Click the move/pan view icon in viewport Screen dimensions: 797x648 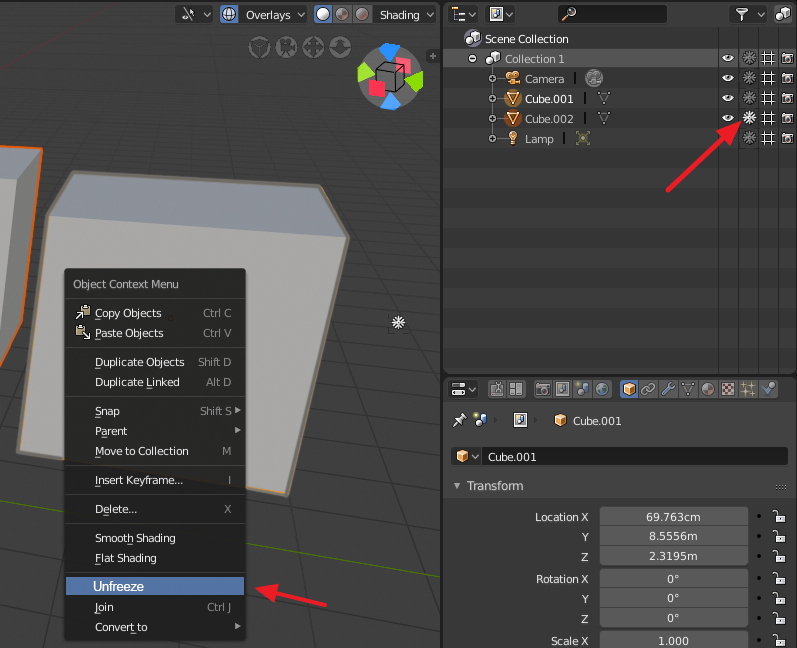(x=313, y=47)
